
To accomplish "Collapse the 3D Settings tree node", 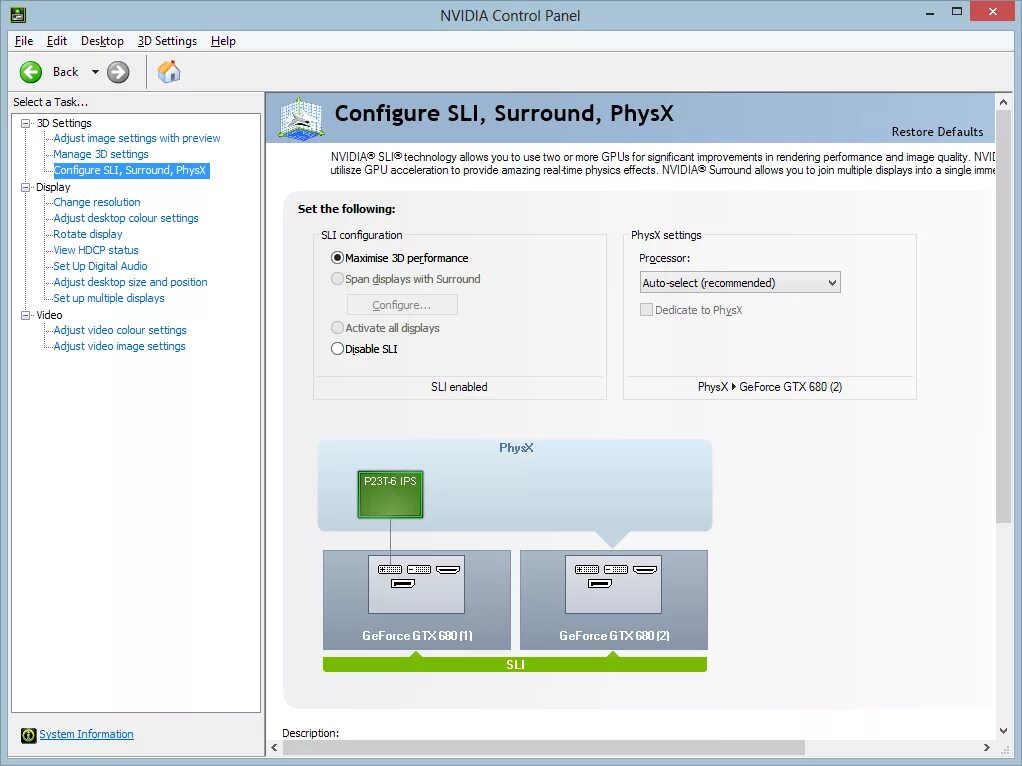I will click(x=25, y=123).
